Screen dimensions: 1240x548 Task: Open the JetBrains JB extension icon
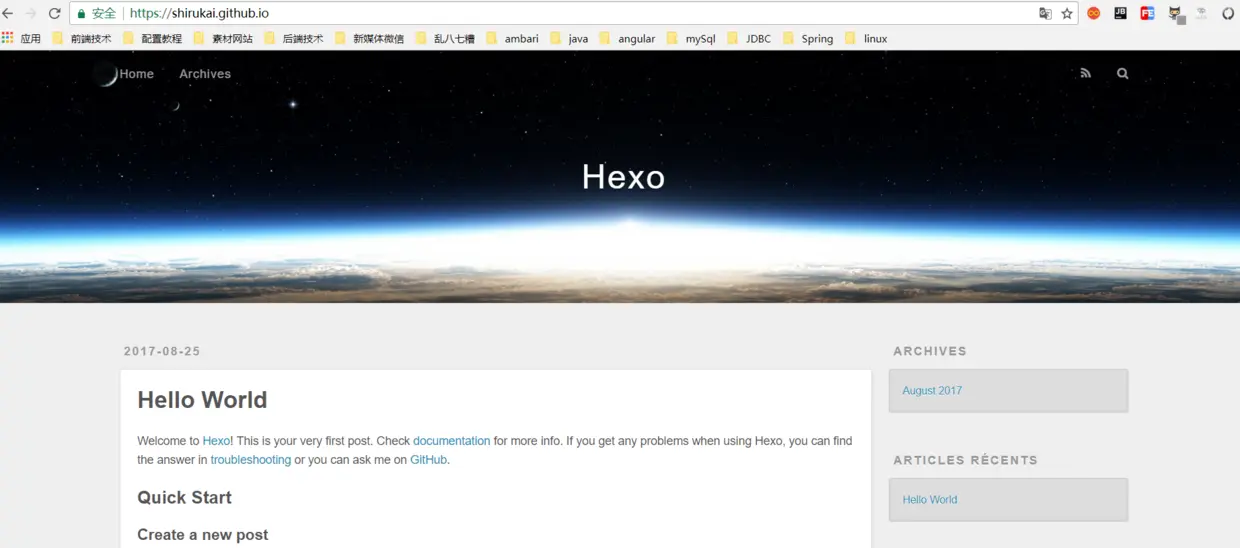click(1121, 14)
